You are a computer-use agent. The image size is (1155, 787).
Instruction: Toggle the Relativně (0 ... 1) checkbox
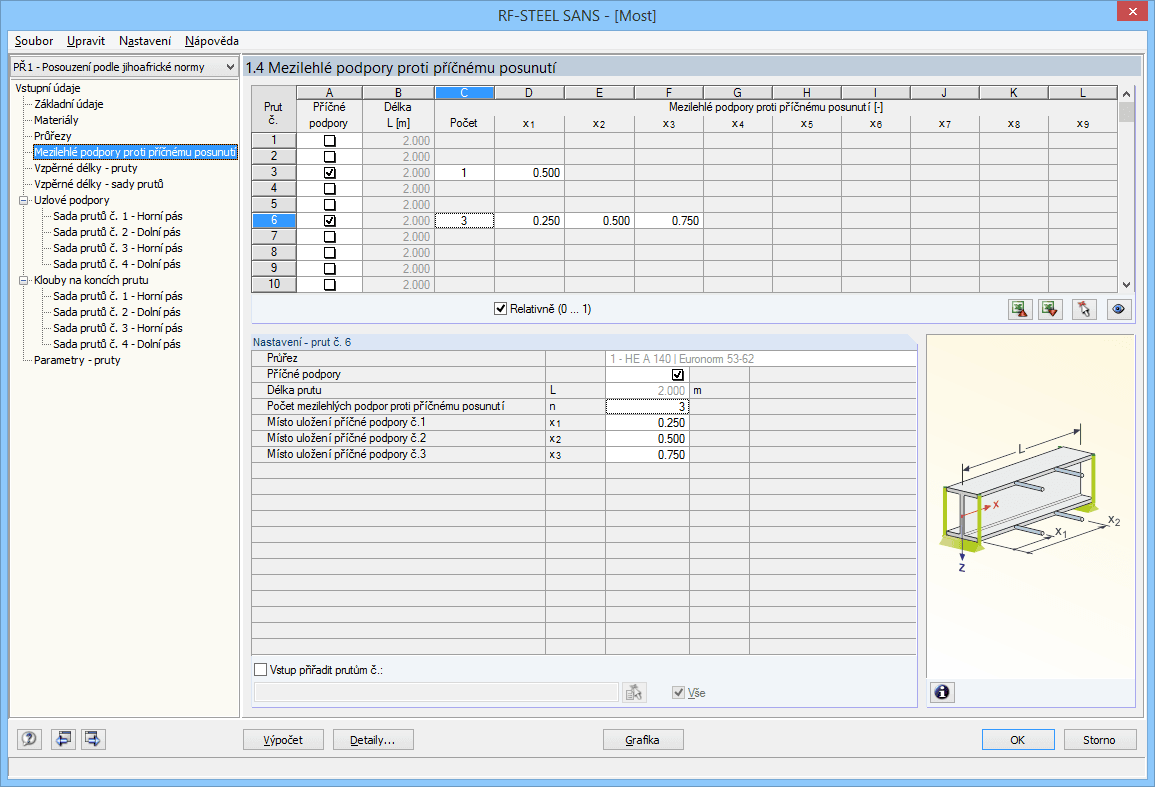(501, 309)
